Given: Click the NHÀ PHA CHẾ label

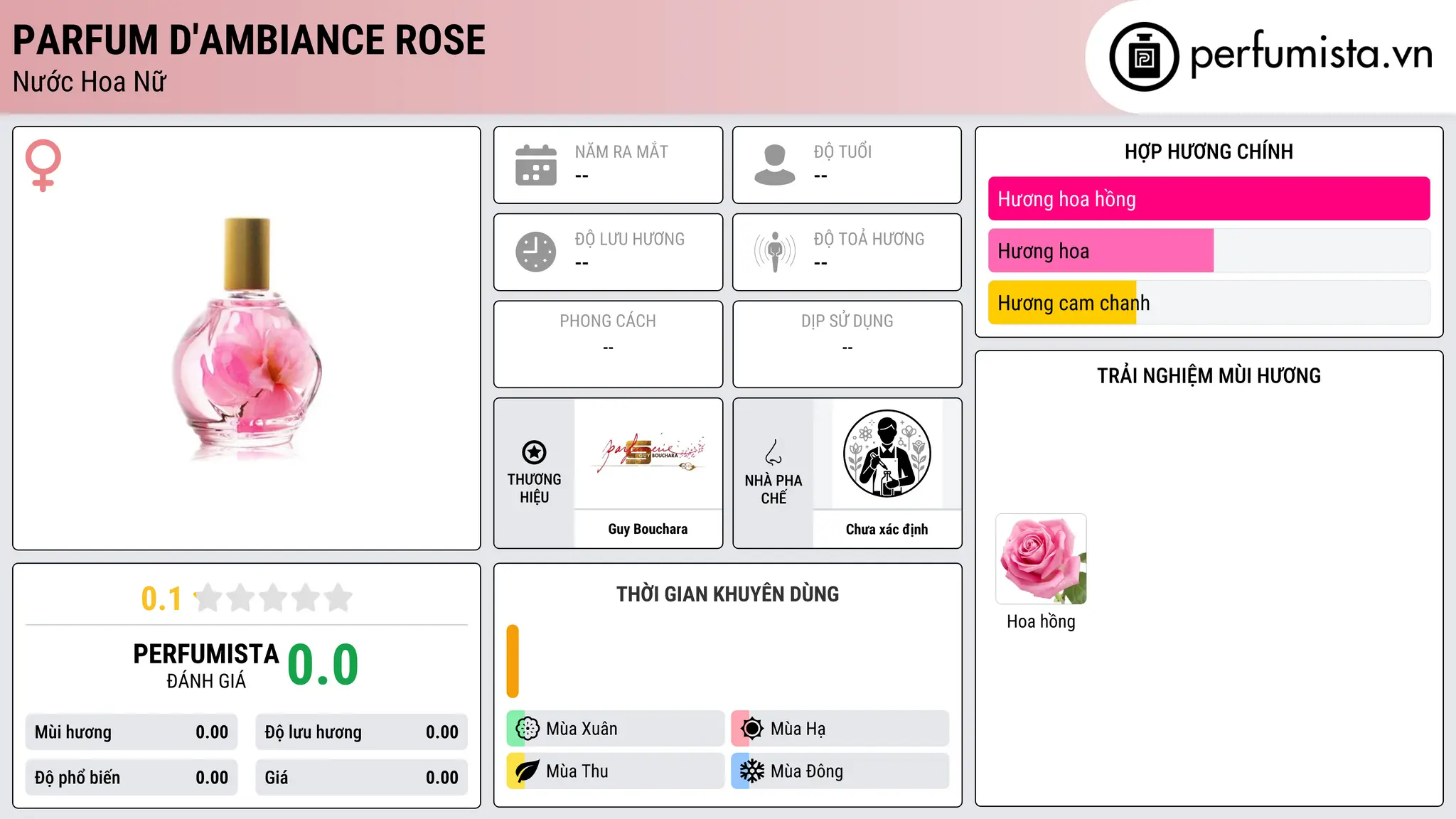Looking at the screenshot, I should point(773,489).
